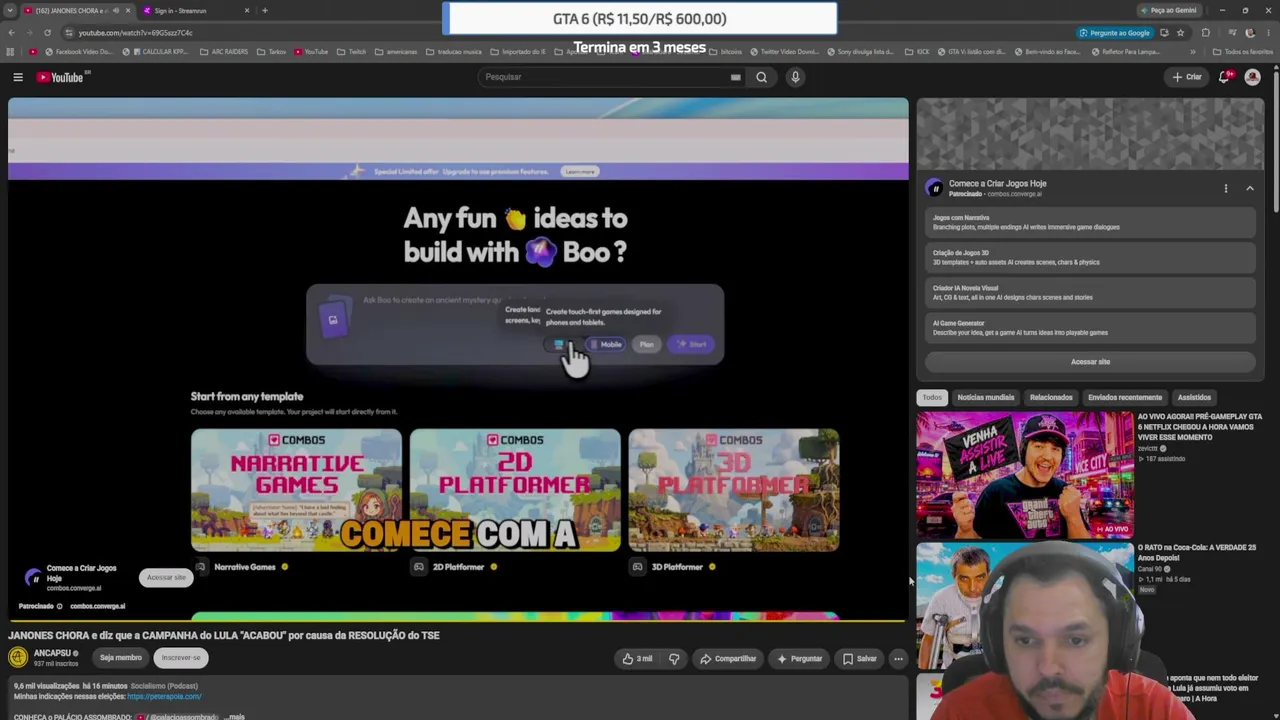Viewport: 1280px width, 720px height.
Task: Open the Chrome apps grid shortcut
Action: [11, 52]
